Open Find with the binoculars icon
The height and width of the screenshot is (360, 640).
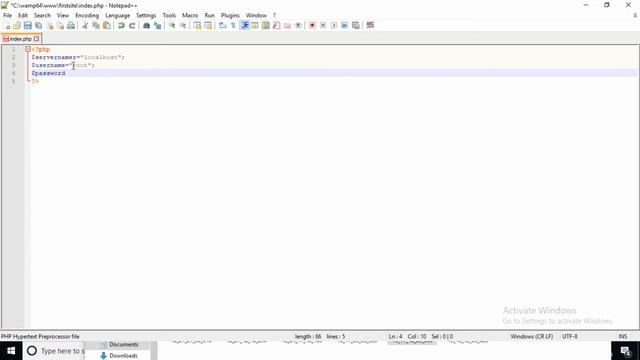[x=146, y=25]
